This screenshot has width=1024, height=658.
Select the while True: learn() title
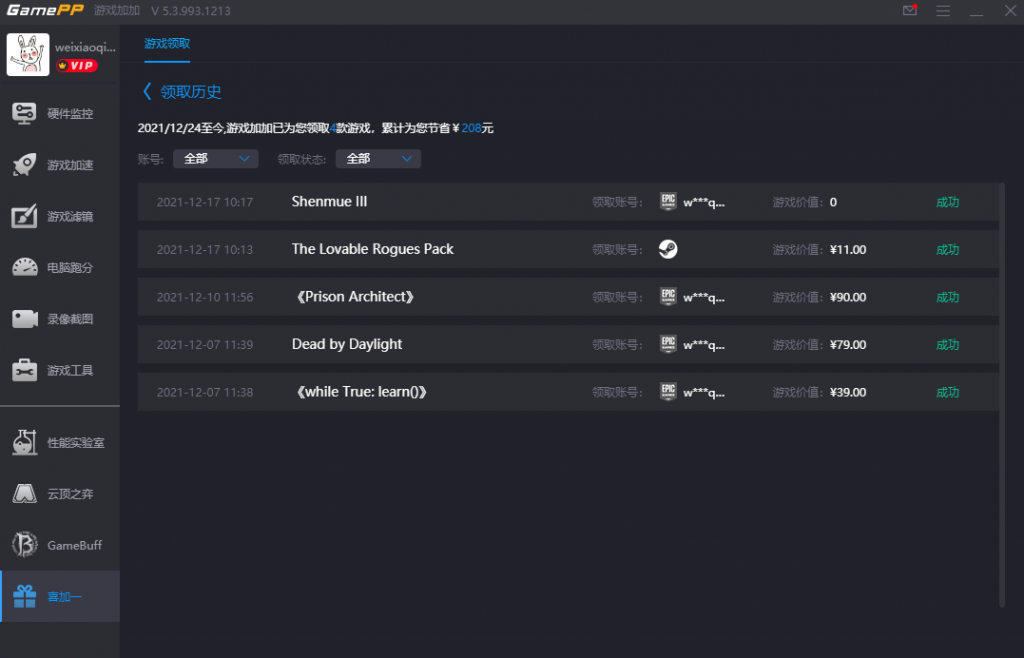[x=362, y=392]
